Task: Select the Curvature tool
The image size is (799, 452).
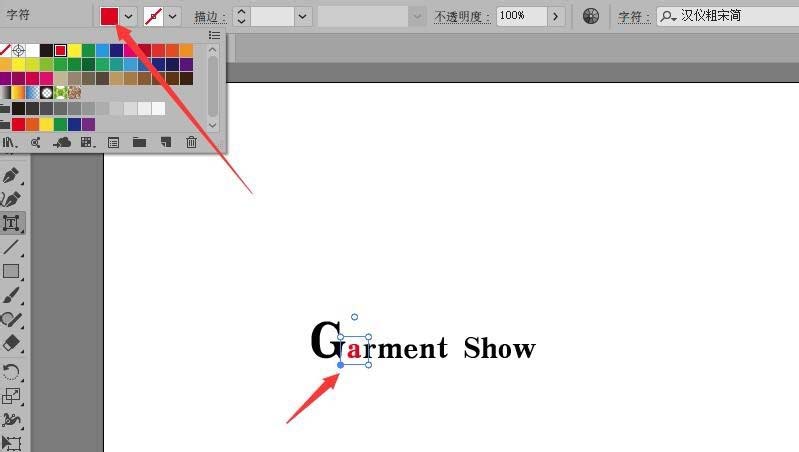Action: 11,199
